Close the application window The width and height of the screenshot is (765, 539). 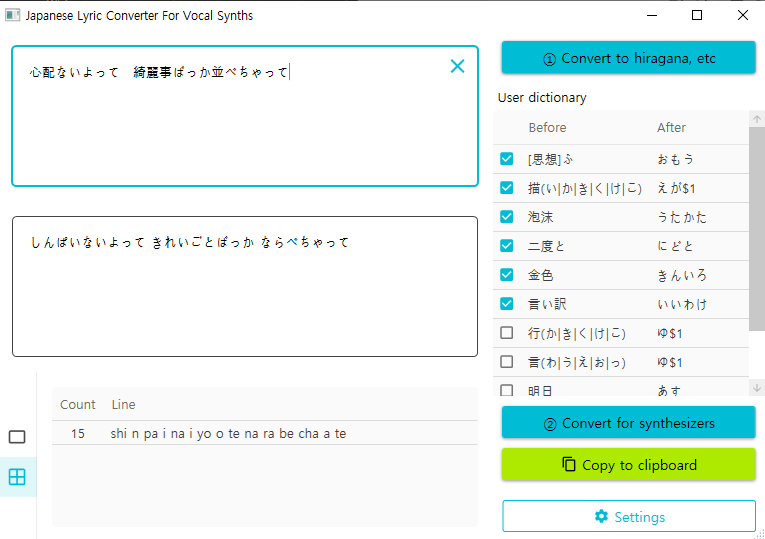point(743,16)
